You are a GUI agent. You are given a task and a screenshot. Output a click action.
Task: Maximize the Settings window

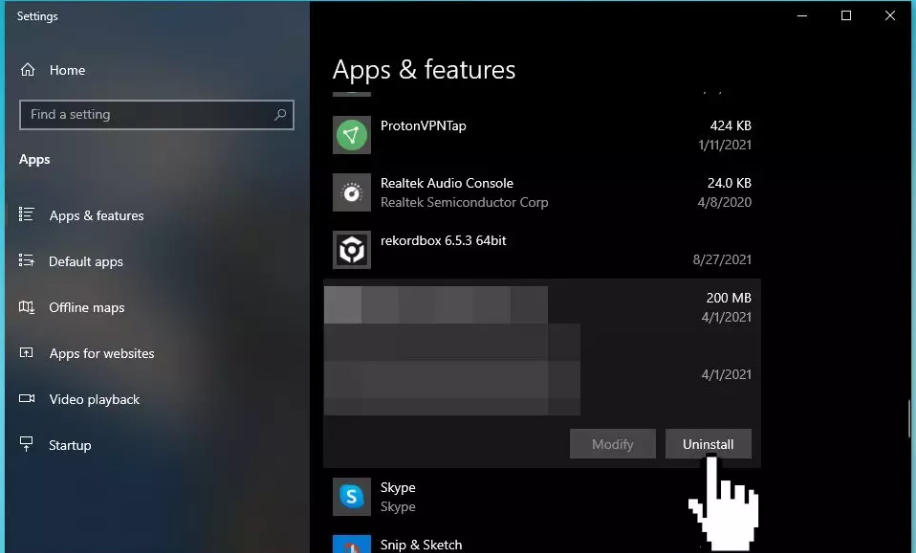coord(846,16)
